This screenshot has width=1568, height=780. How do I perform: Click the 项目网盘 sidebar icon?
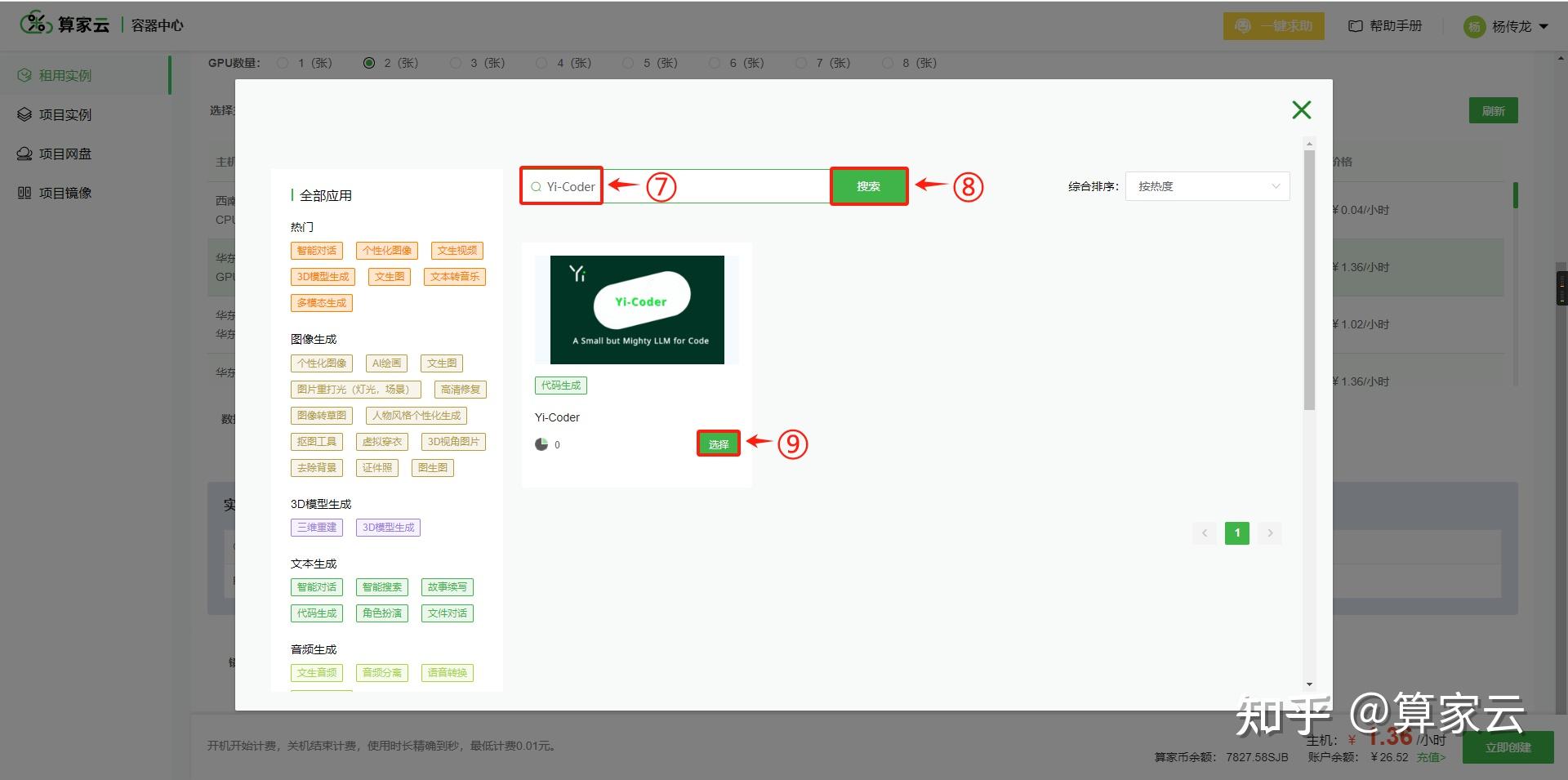(x=24, y=154)
